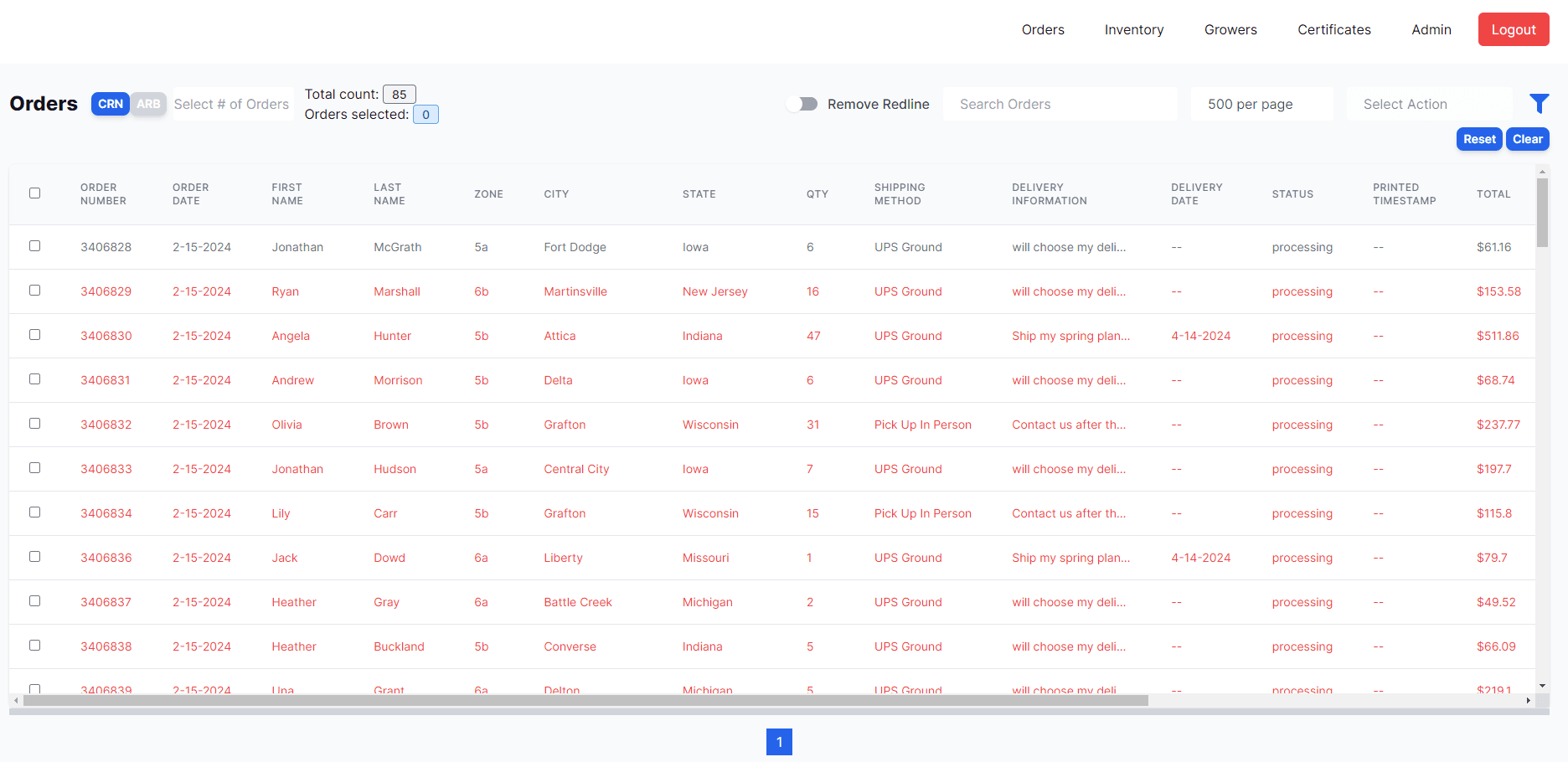Tick the checkbox for order 3406836
This screenshot has height=762, width=1568.
click(x=35, y=557)
